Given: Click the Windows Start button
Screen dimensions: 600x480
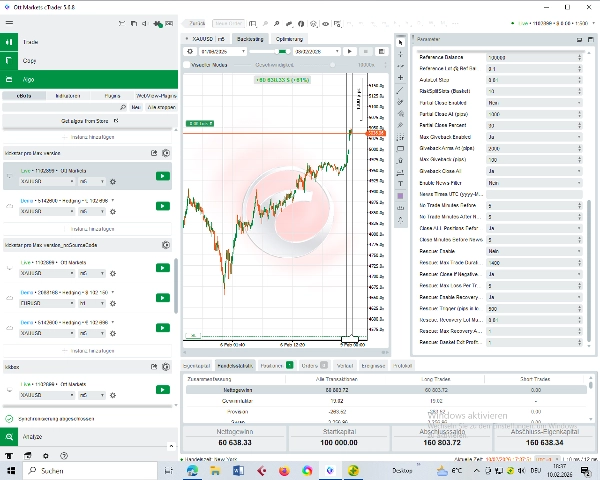Looking at the screenshot, I should (11, 470).
